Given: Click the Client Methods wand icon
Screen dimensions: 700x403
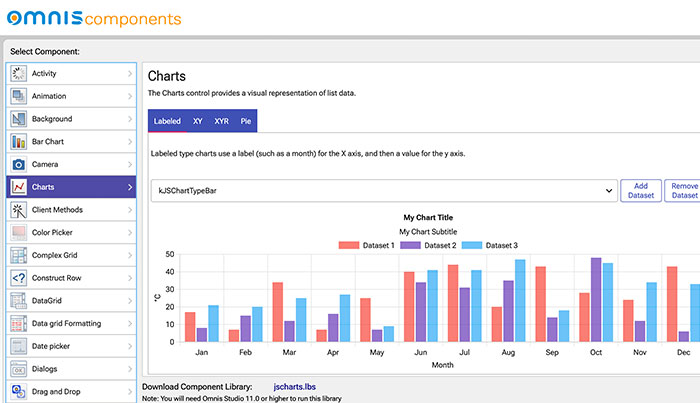Looking at the screenshot, I should (18, 210).
